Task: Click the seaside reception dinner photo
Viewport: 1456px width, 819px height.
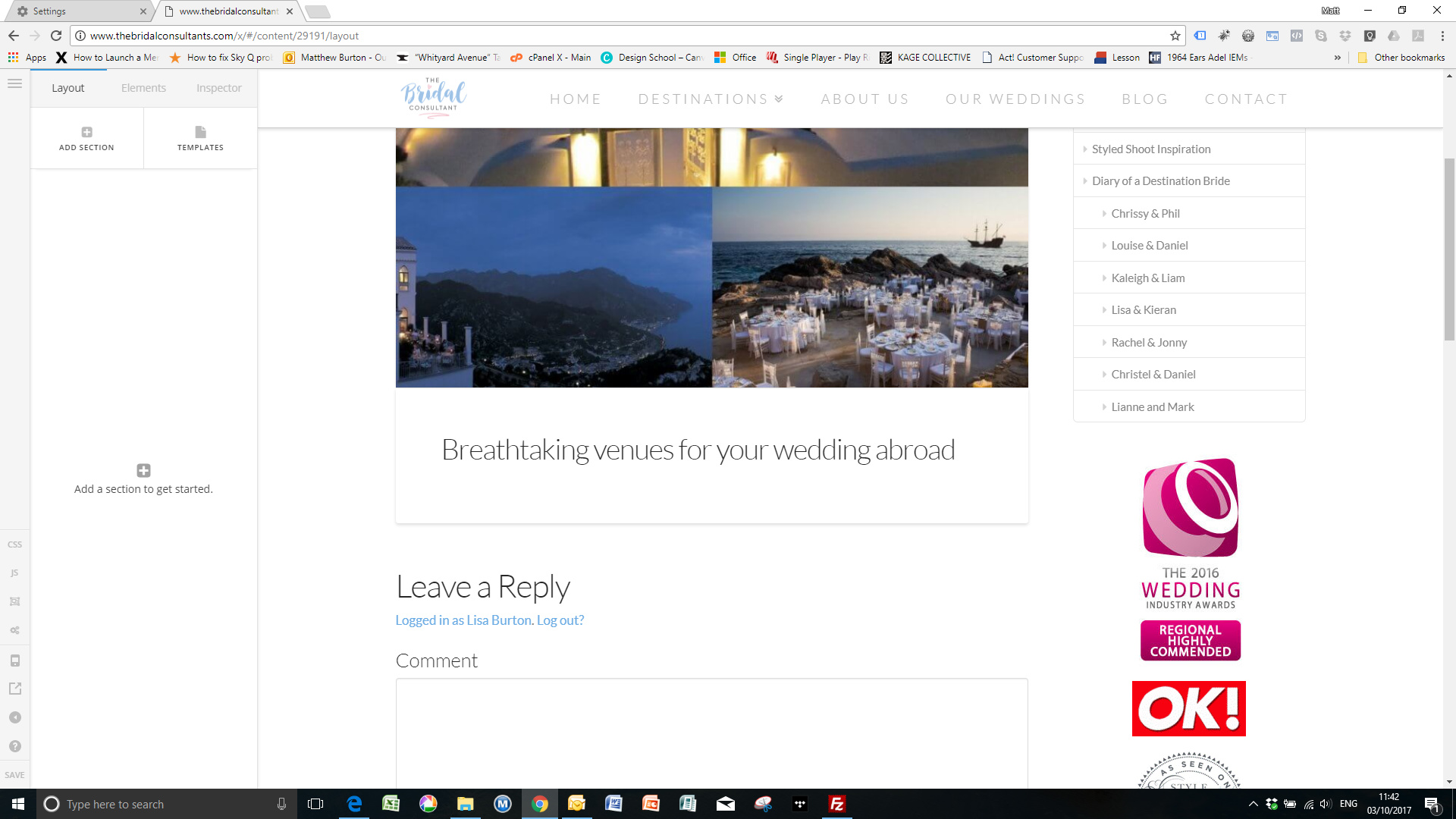Action: (x=870, y=287)
